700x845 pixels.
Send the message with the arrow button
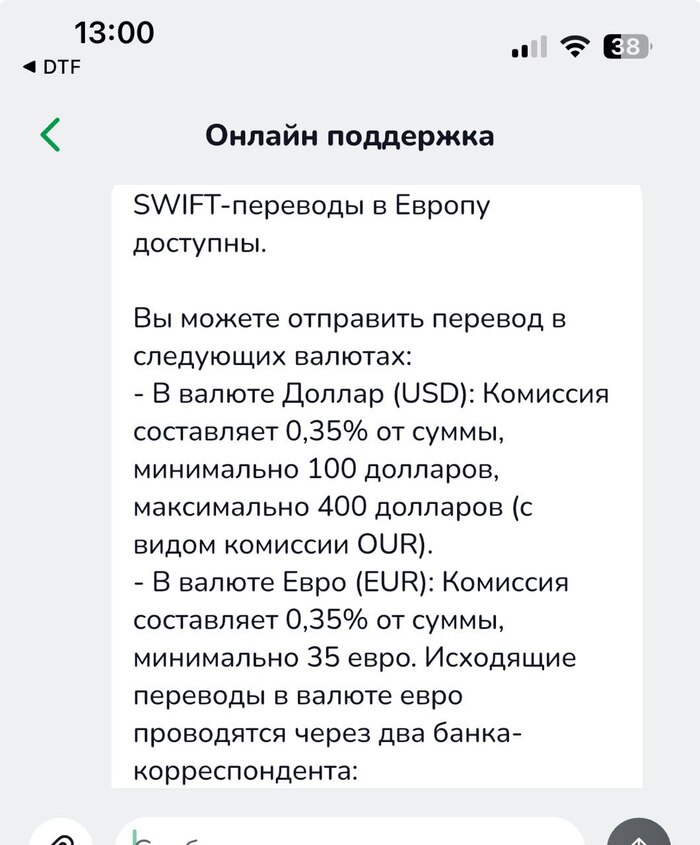click(x=639, y=835)
